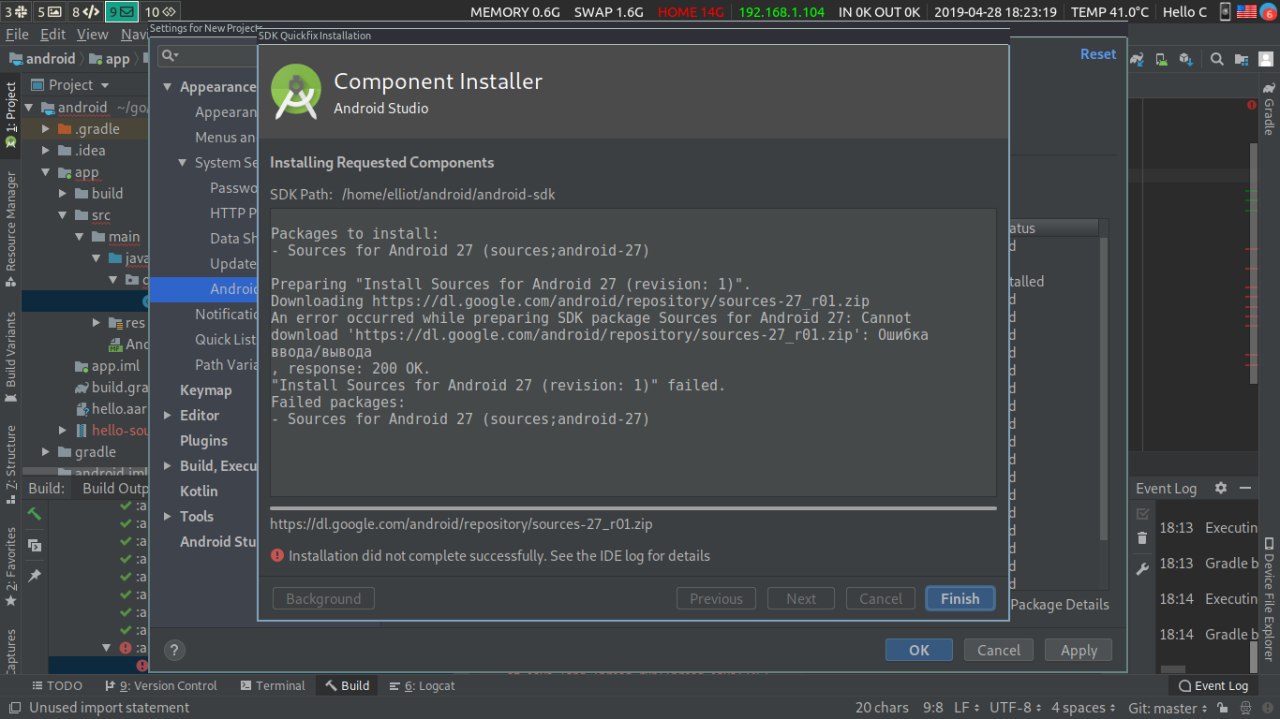This screenshot has width=1280, height=719.
Task: Expand the .idea folder
Action: [x=46, y=150]
